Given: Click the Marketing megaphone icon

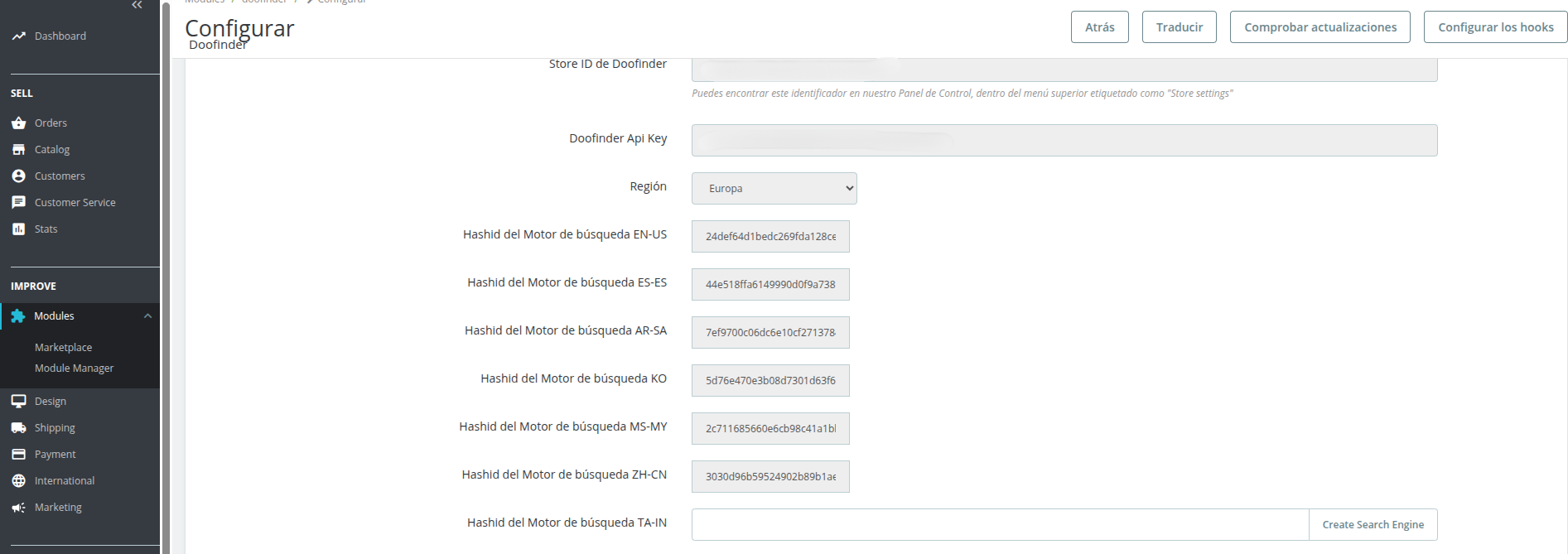Looking at the screenshot, I should click(x=18, y=508).
